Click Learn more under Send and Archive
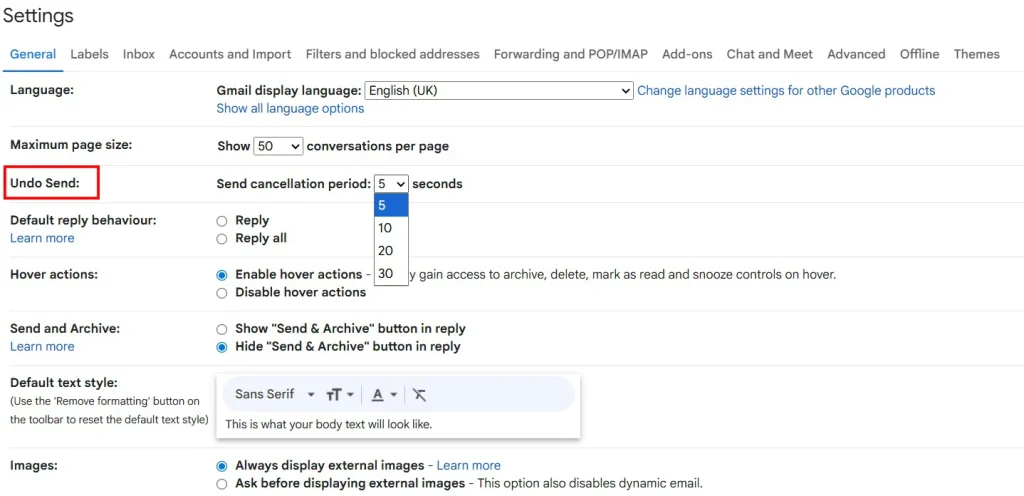 point(42,347)
